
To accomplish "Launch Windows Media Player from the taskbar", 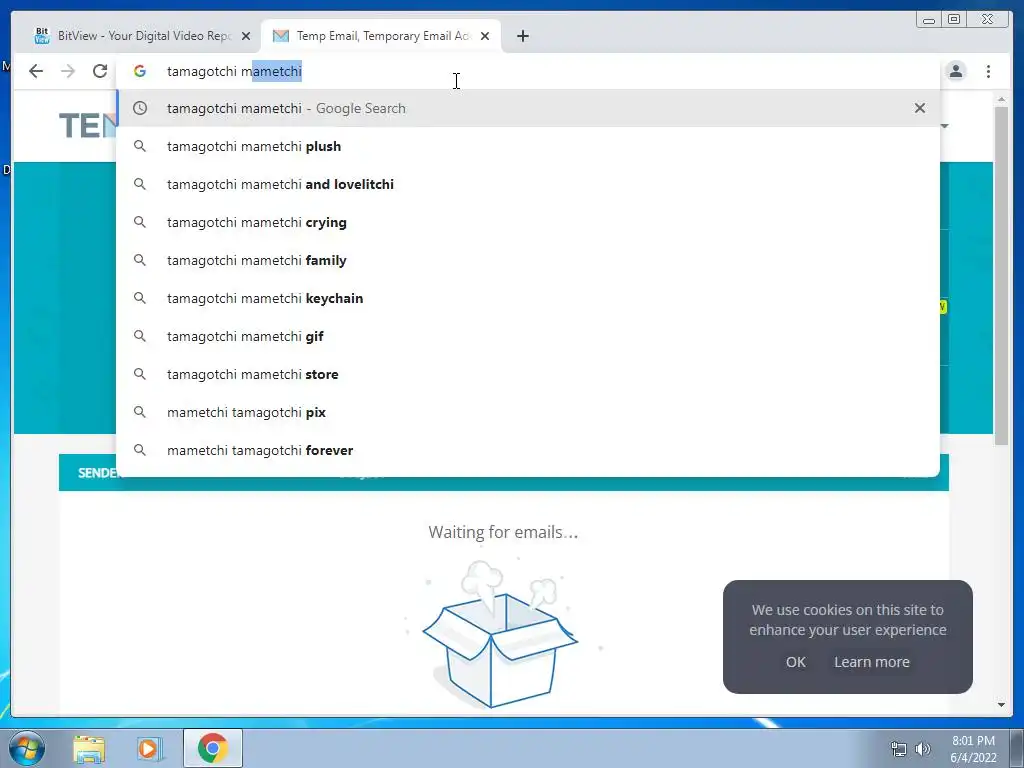I will click(x=149, y=749).
